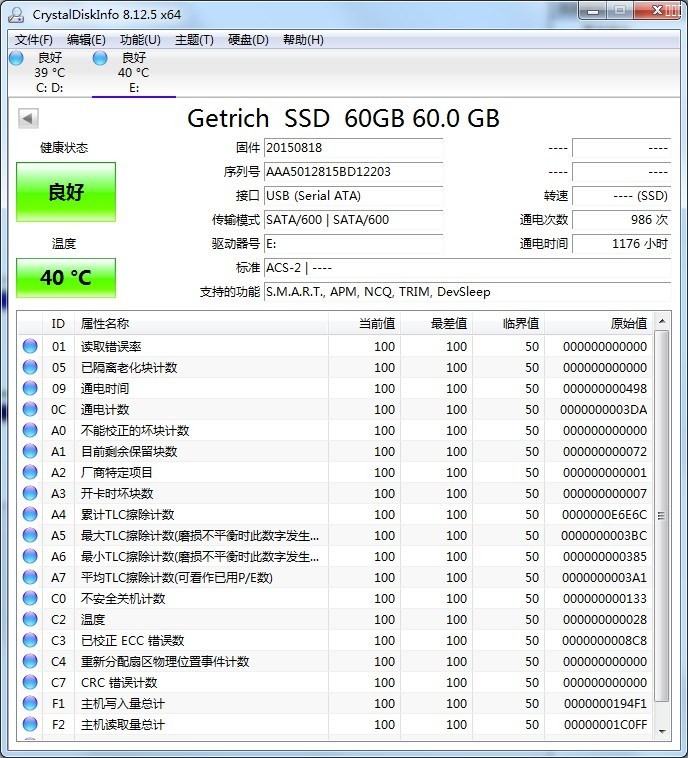Click the 40 °C temperature button
Screen dimensions: 688x758
[66, 278]
